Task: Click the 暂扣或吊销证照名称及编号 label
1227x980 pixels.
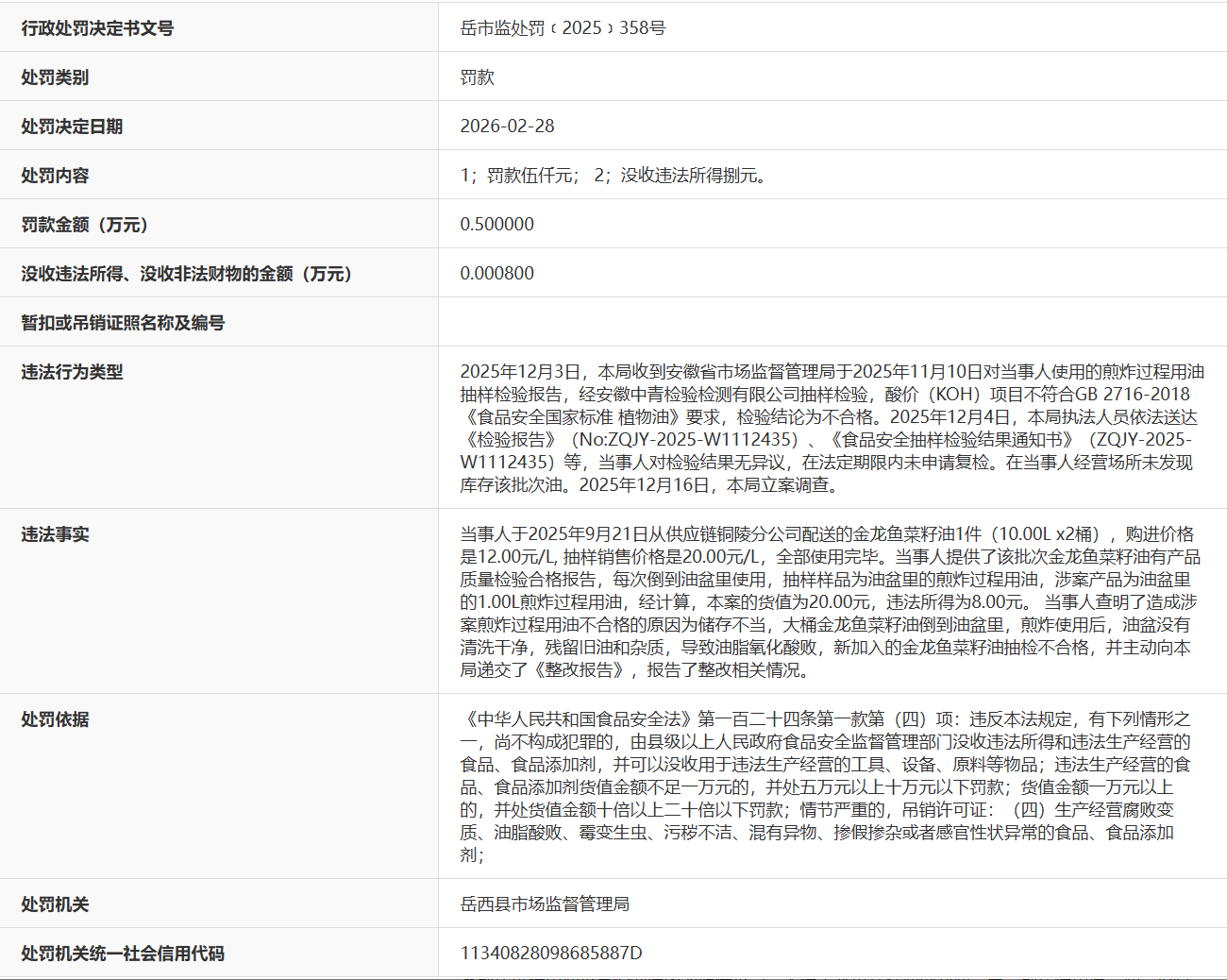Action: [123, 323]
